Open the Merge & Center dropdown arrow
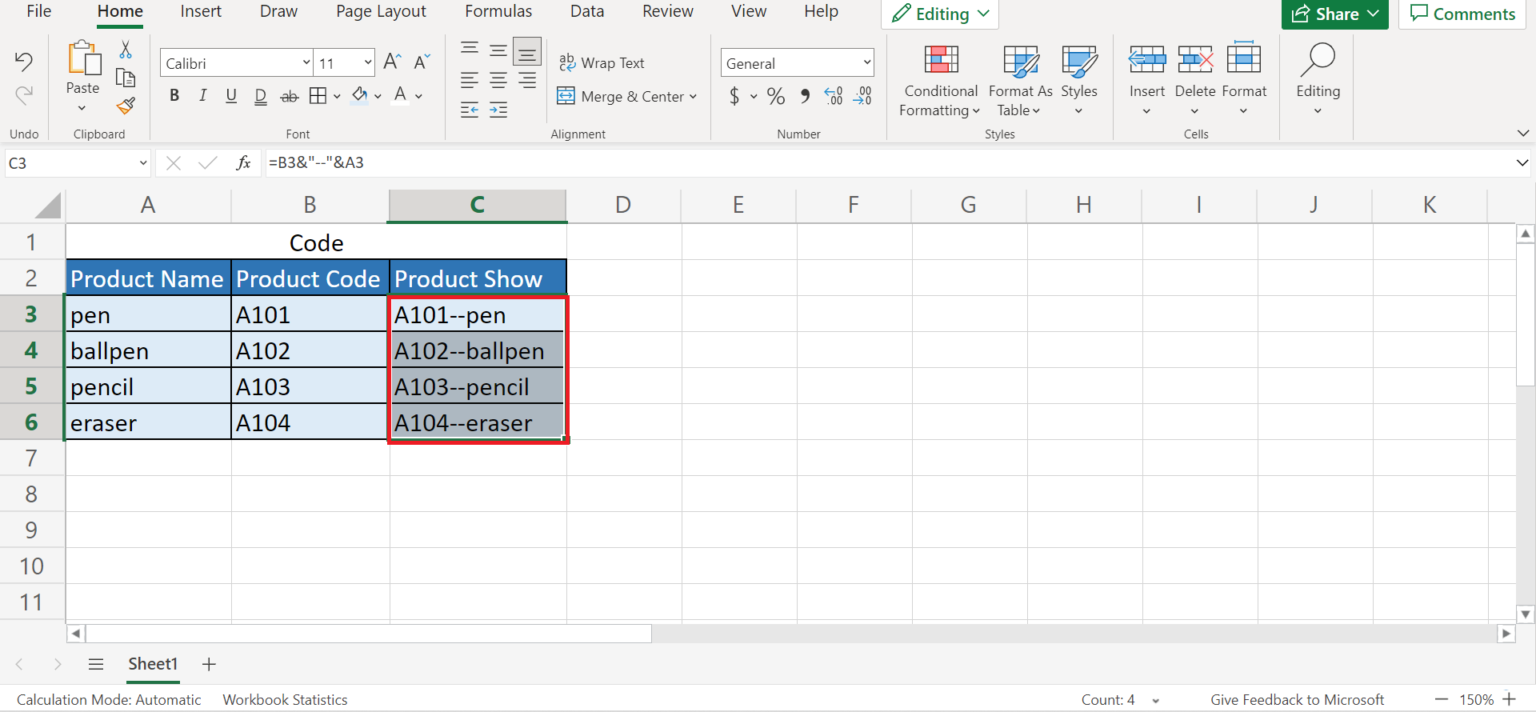Viewport: 1536px width, 712px height. (x=694, y=97)
